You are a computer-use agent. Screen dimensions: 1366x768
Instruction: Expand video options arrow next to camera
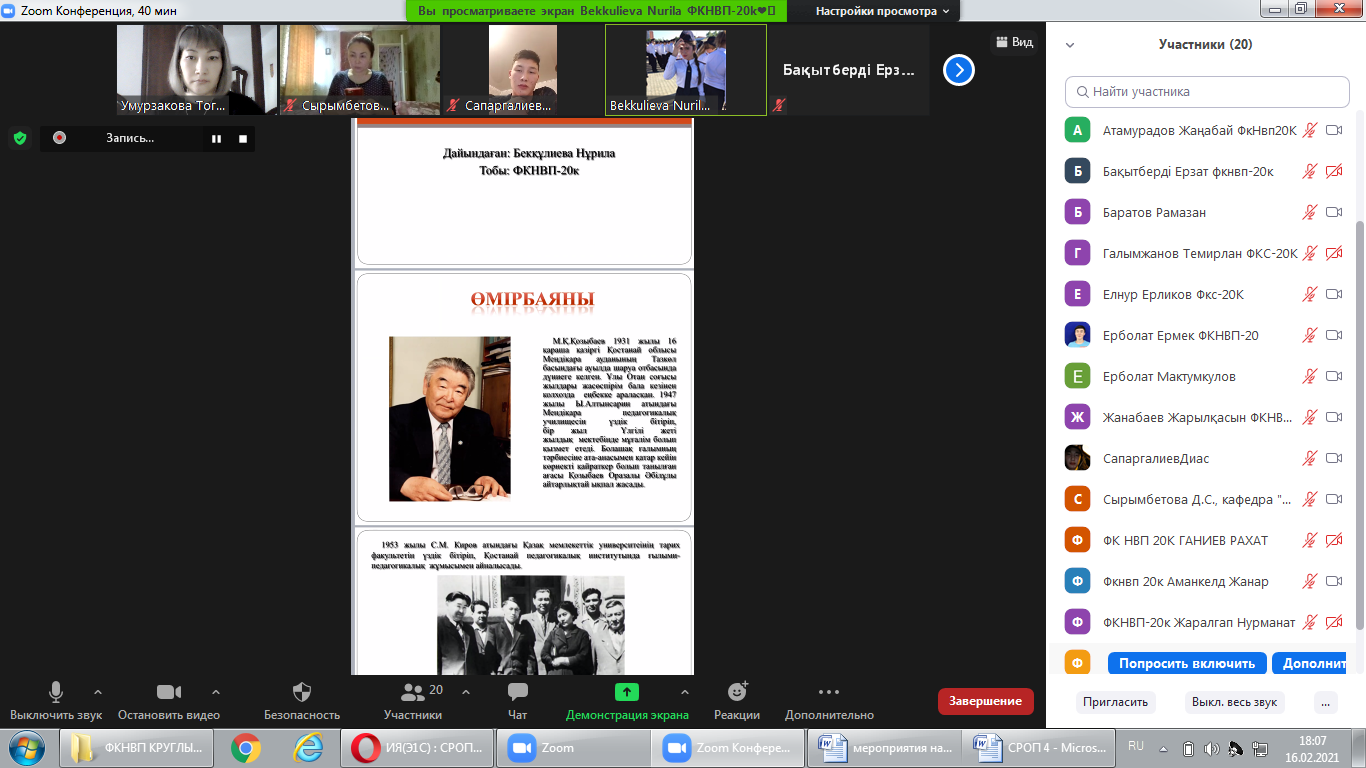216,691
